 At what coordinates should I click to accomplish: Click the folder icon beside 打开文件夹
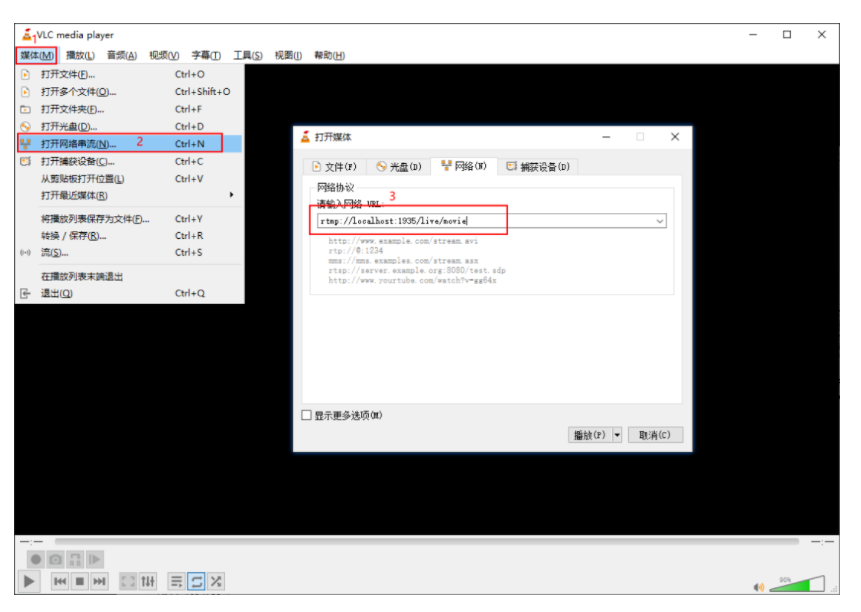pyautogui.click(x=26, y=109)
